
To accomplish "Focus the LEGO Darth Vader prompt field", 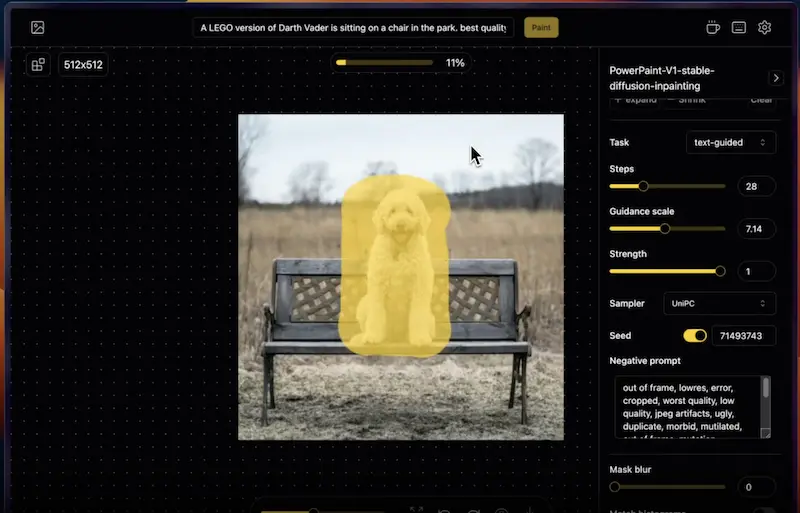I will tap(353, 28).
